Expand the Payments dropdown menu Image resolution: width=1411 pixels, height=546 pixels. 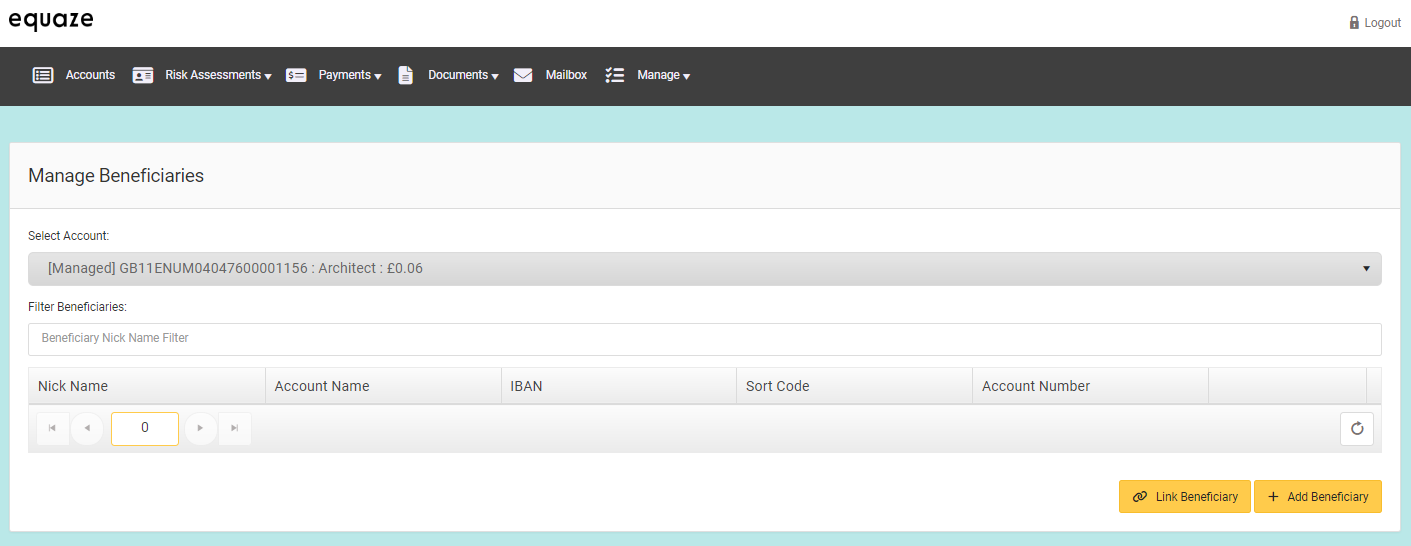tap(349, 75)
